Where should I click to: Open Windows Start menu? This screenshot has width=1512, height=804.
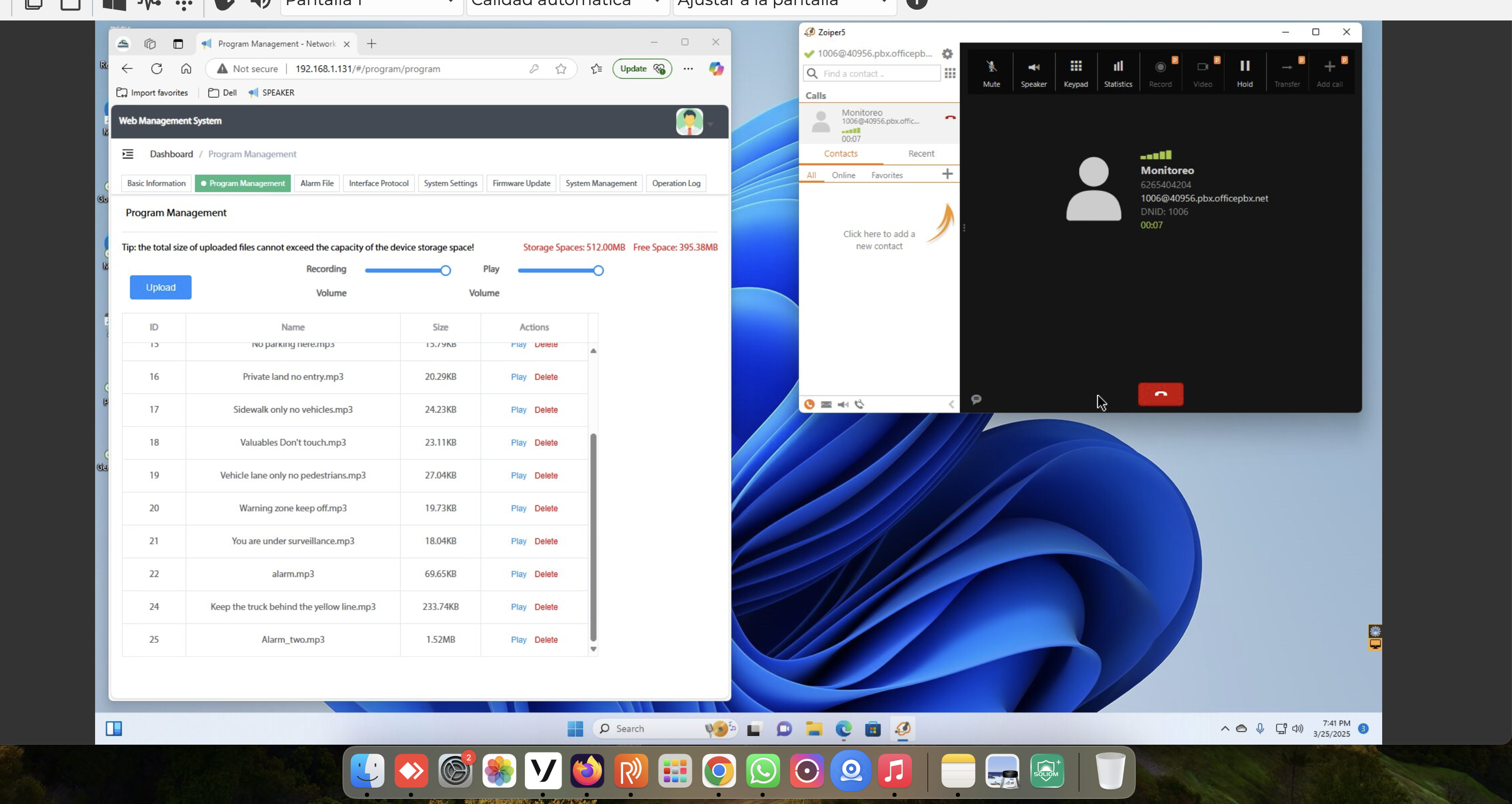click(x=575, y=729)
